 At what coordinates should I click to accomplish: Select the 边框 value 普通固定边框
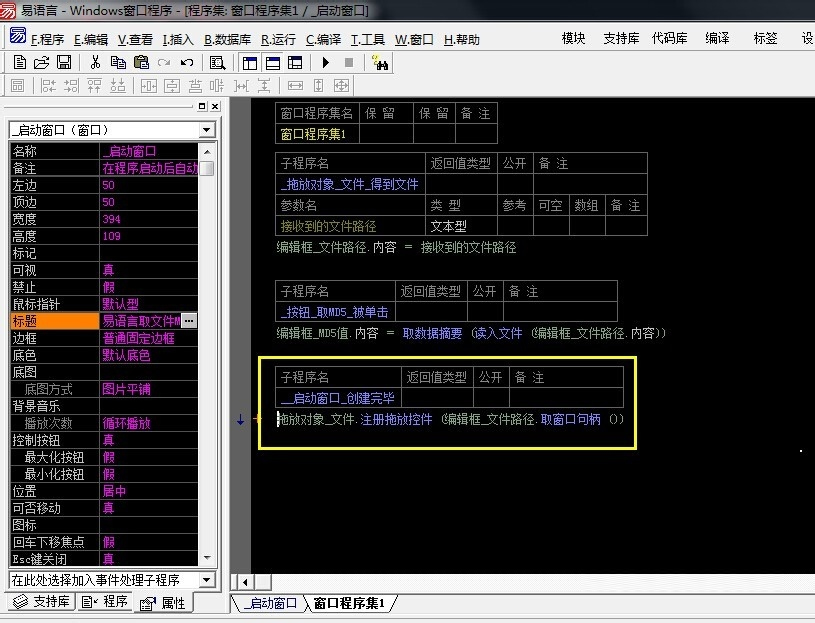(149, 338)
